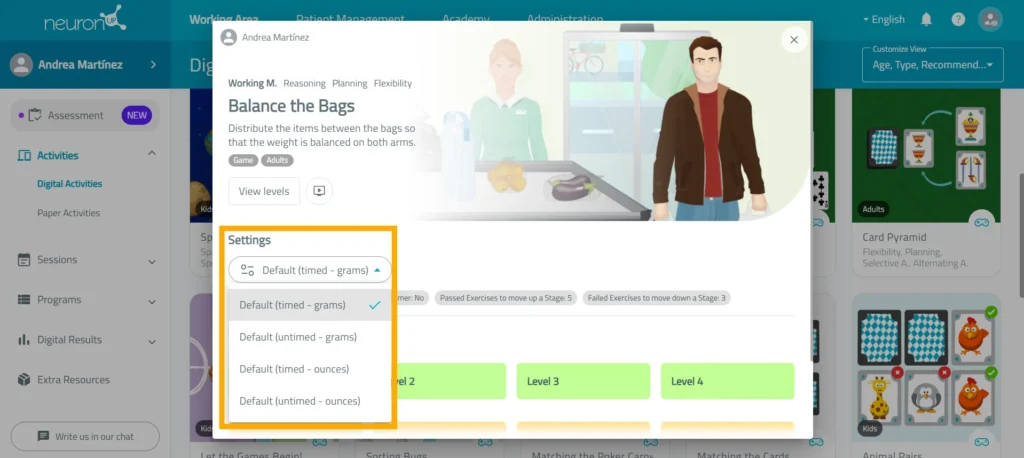Open the English language selector
The height and width of the screenshot is (458, 1024).
884,20
